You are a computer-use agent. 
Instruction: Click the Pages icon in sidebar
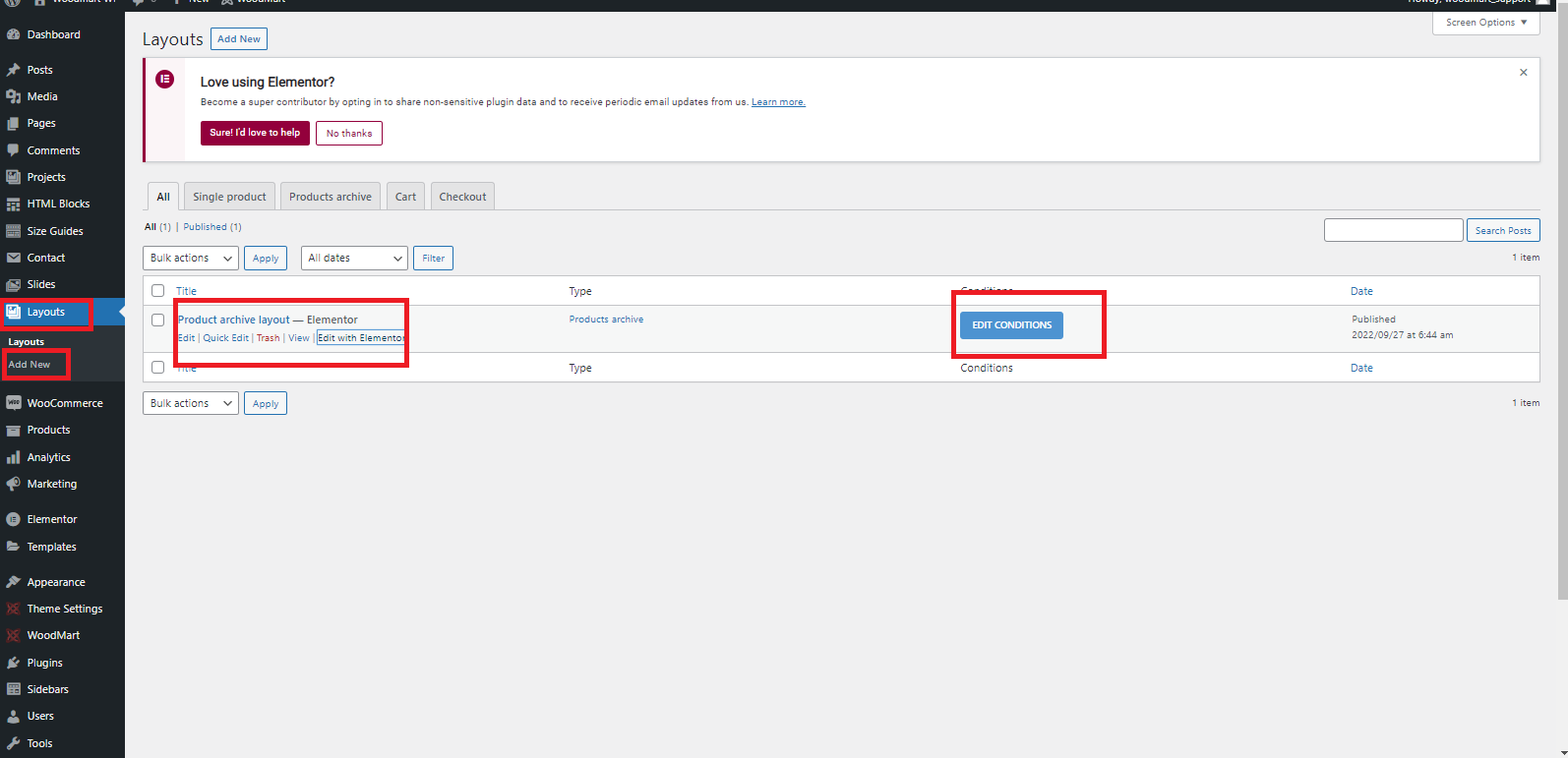coord(14,123)
